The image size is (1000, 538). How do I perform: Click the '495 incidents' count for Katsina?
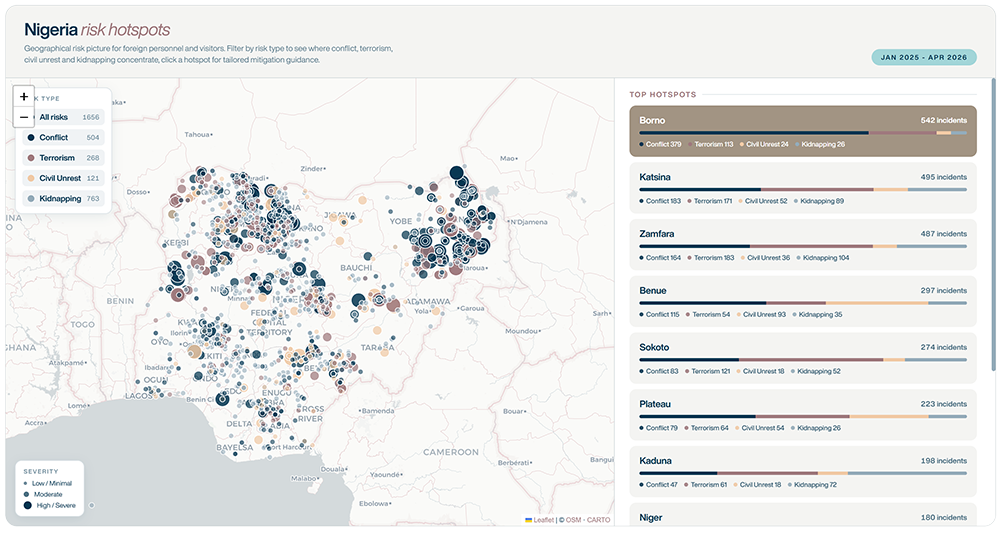[943, 177]
